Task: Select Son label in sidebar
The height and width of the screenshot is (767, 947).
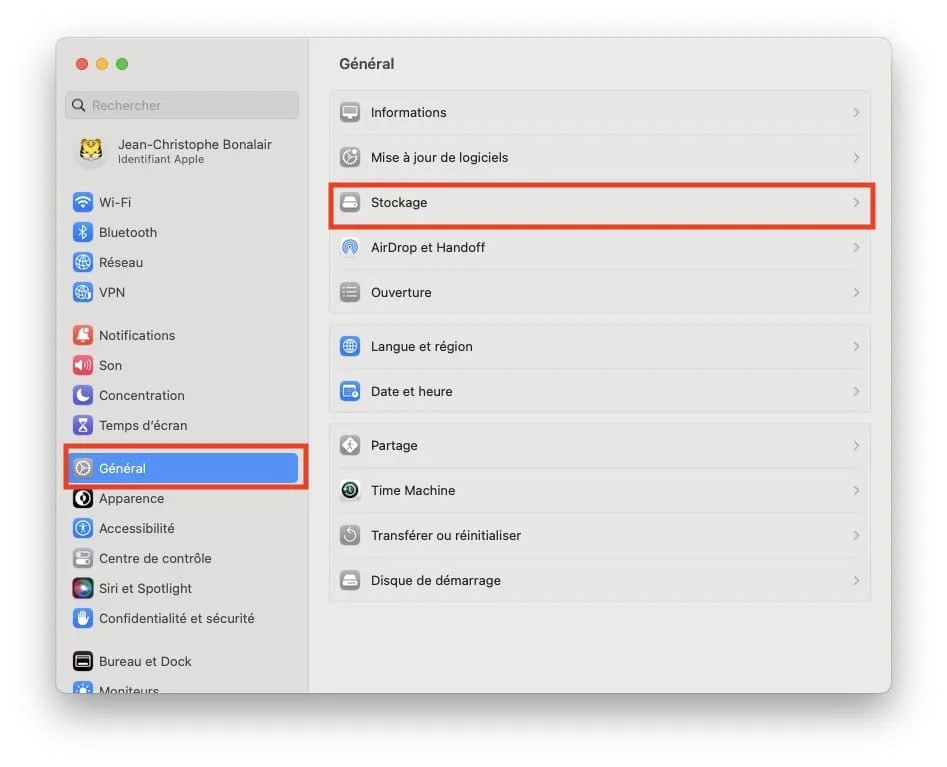Action: 111,365
